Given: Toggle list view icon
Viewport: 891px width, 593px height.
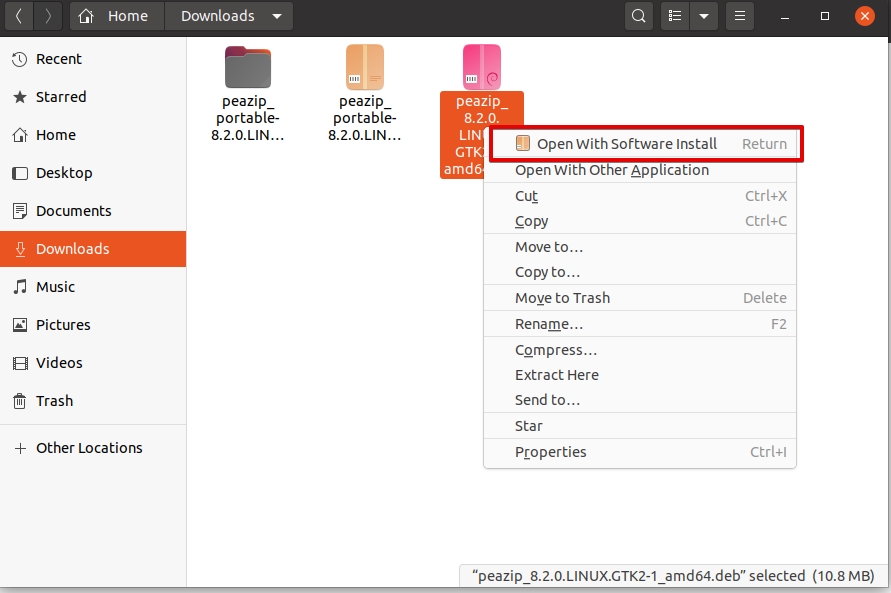Looking at the screenshot, I should click(x=675, y=16).
